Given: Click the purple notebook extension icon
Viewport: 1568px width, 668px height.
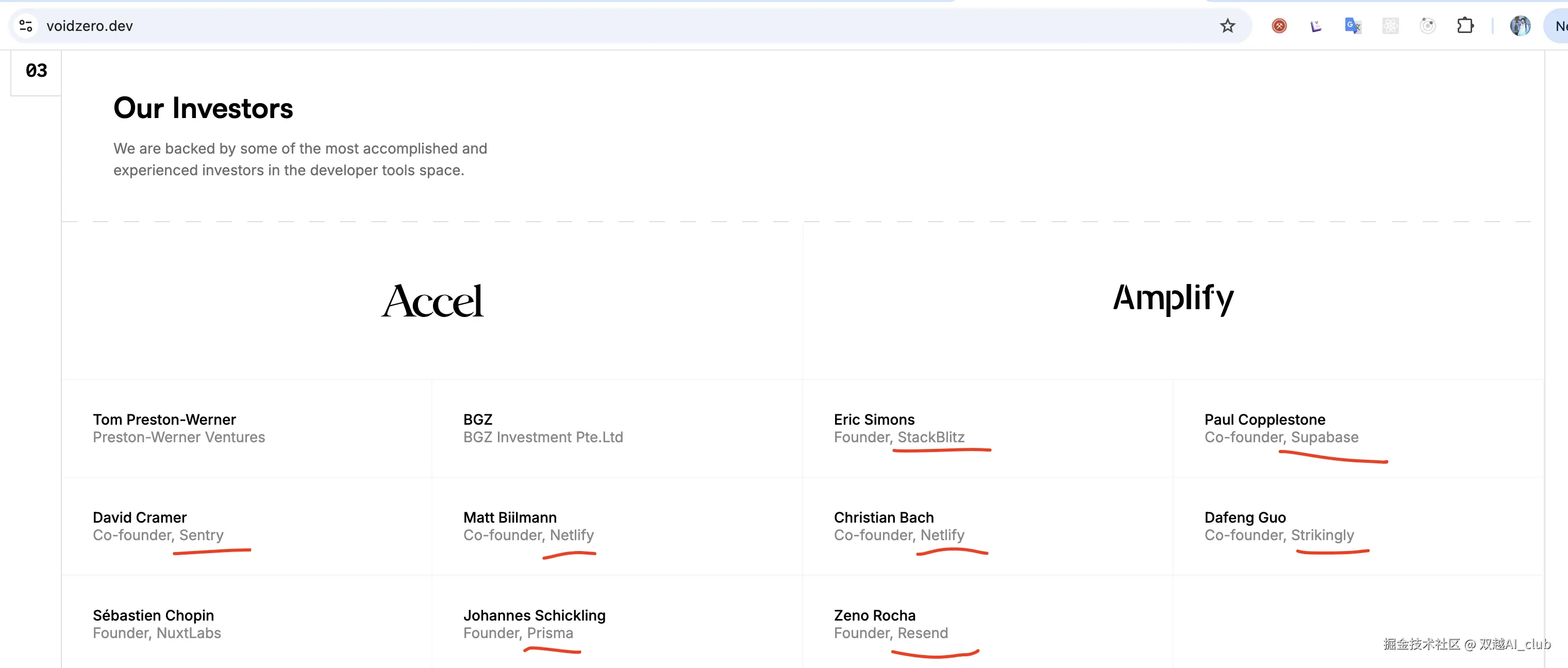Looking at the screenshot, I should click(1315, 26).
